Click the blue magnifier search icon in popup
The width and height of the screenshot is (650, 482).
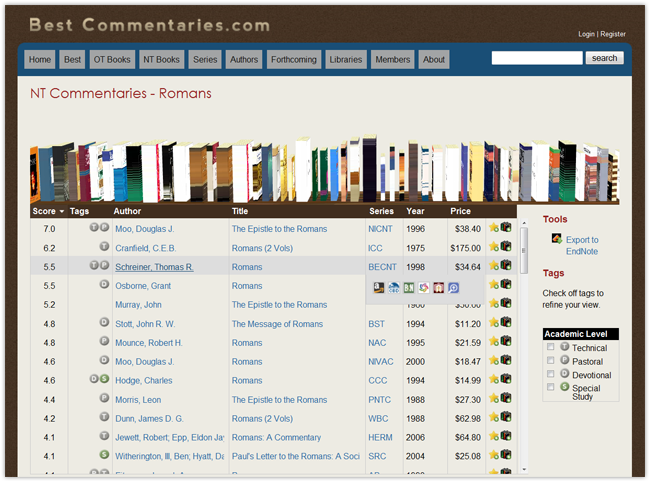tap(454, 288)
